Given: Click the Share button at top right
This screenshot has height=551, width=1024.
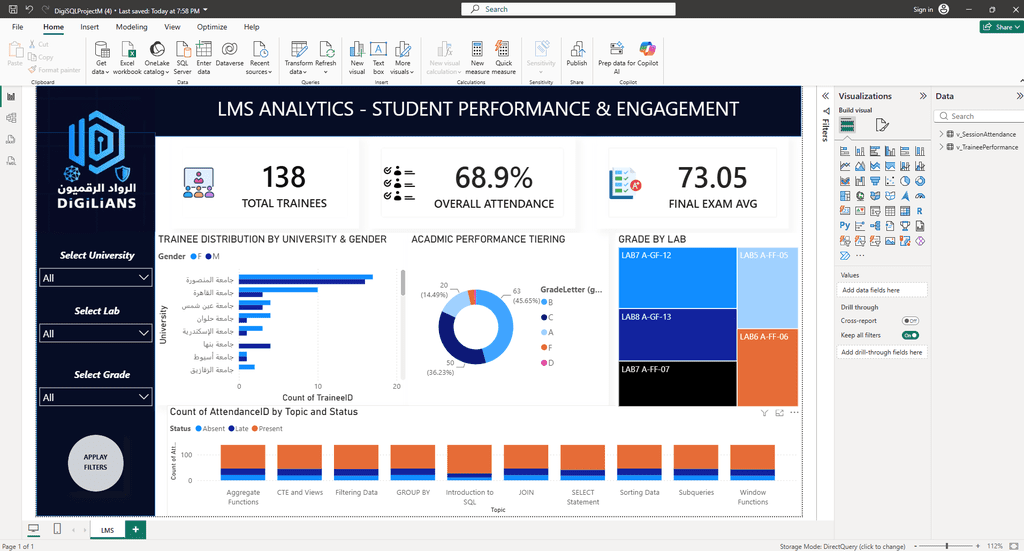Looking at the screenshot, I should tap(1000, 27).
